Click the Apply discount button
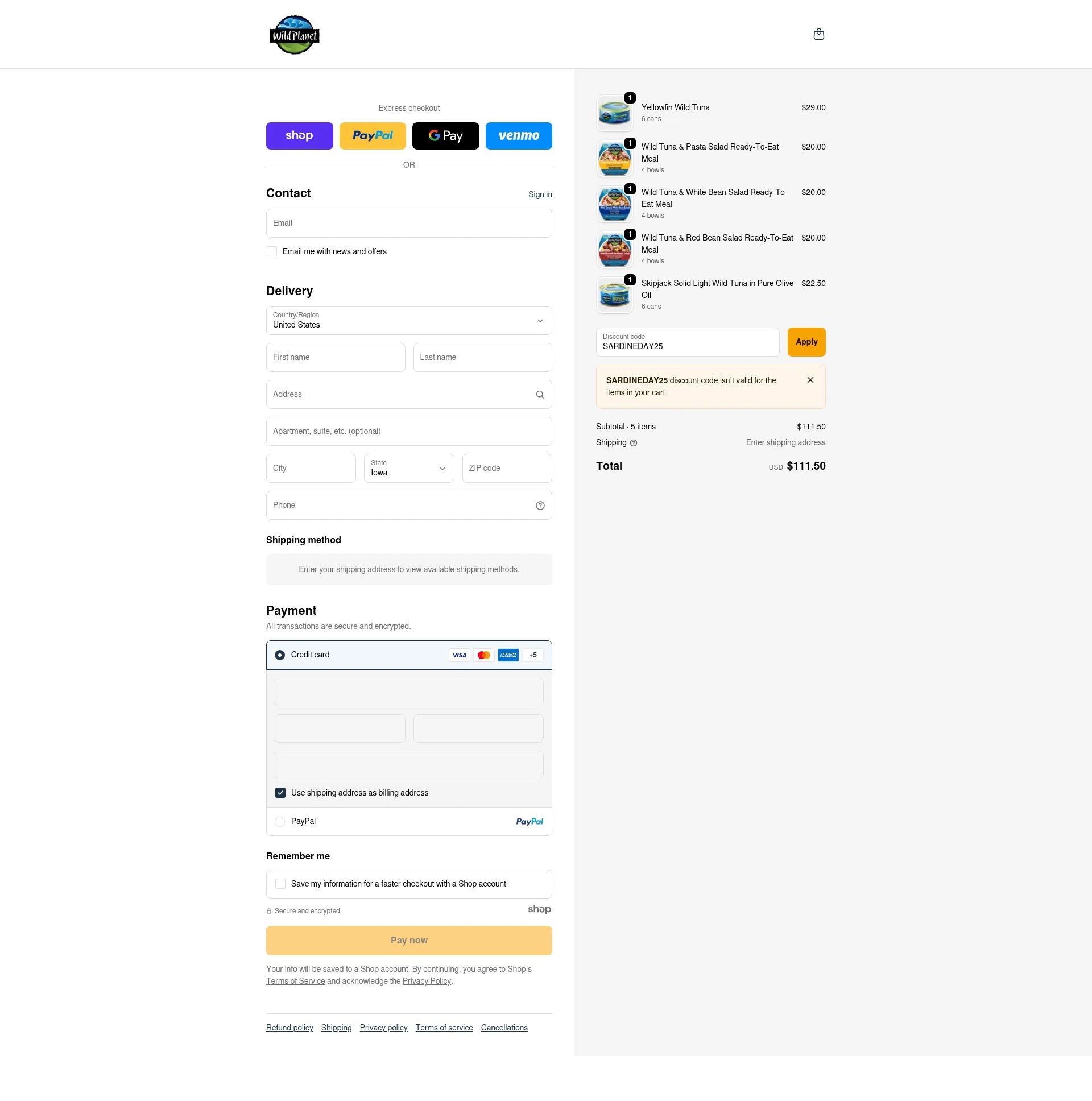 pyautogui.click(x=806, y=342)
